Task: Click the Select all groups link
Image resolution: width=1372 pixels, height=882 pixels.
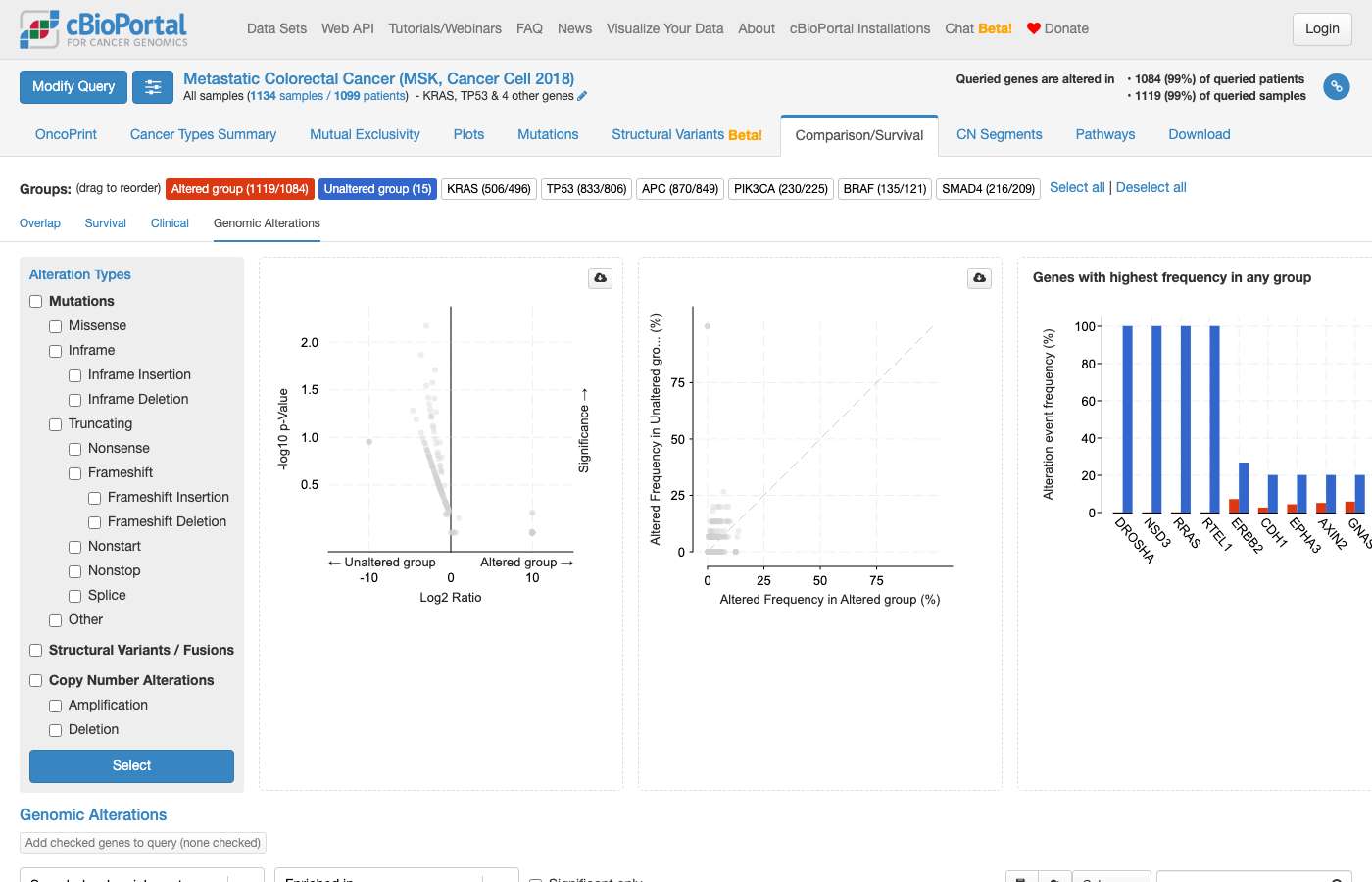Action: pyautogui.click(x=1077, y=187)
